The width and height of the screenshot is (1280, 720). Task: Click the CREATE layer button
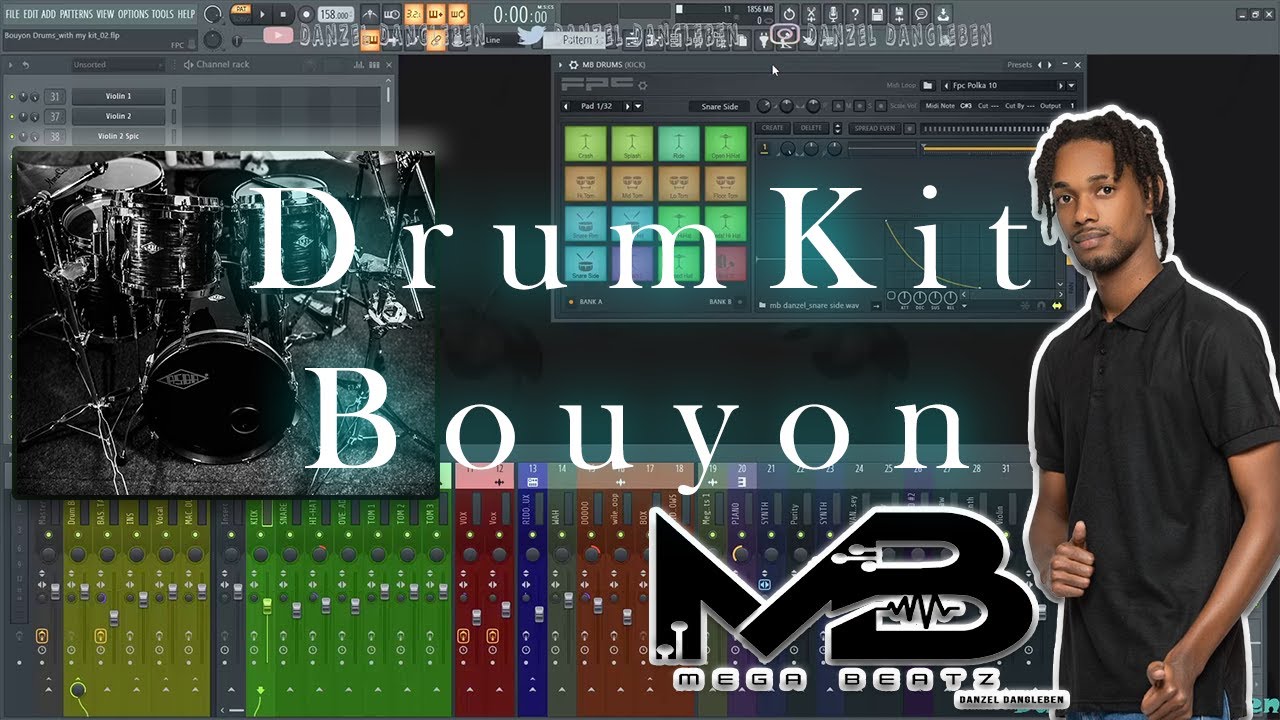tap(772, 128)
